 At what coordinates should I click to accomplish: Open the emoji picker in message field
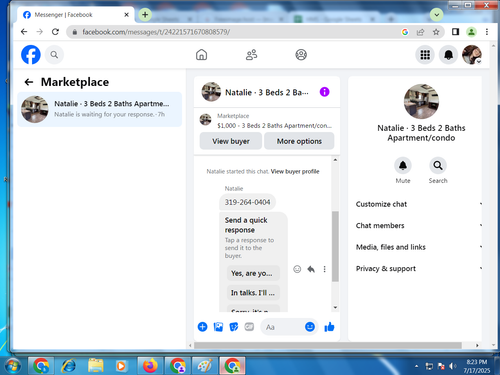[310, 327]
